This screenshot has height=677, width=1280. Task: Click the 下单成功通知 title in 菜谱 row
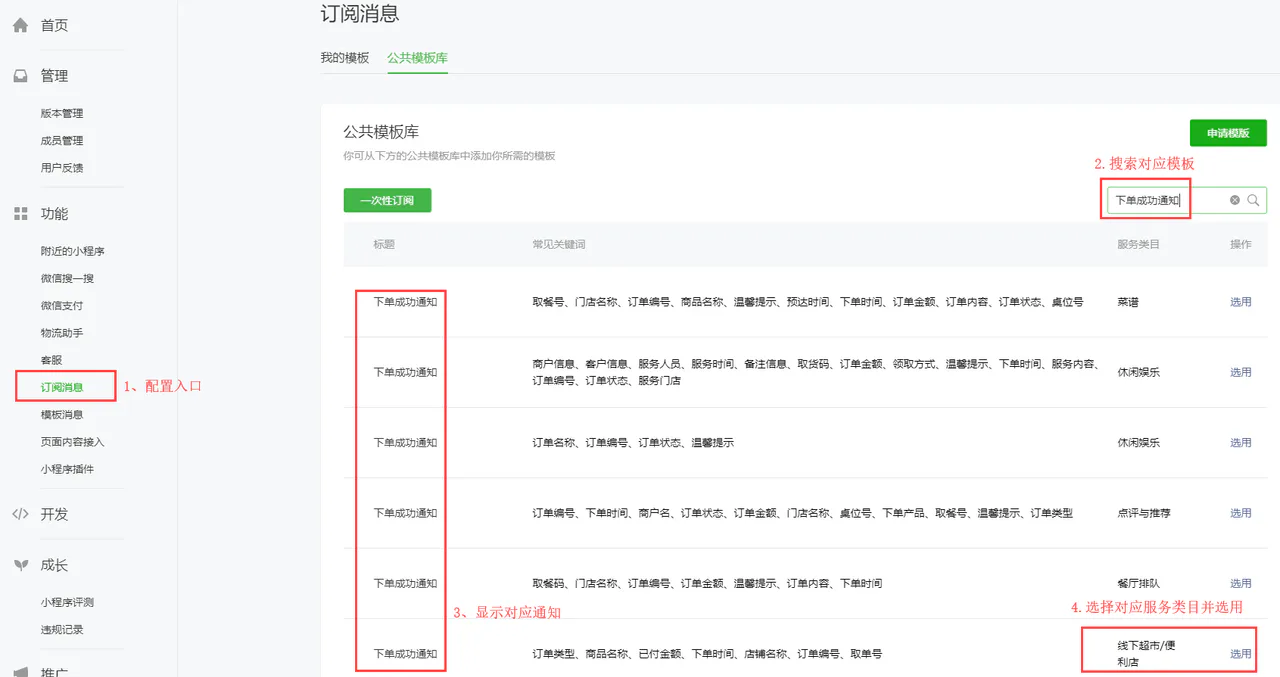[x=405, y=301]
